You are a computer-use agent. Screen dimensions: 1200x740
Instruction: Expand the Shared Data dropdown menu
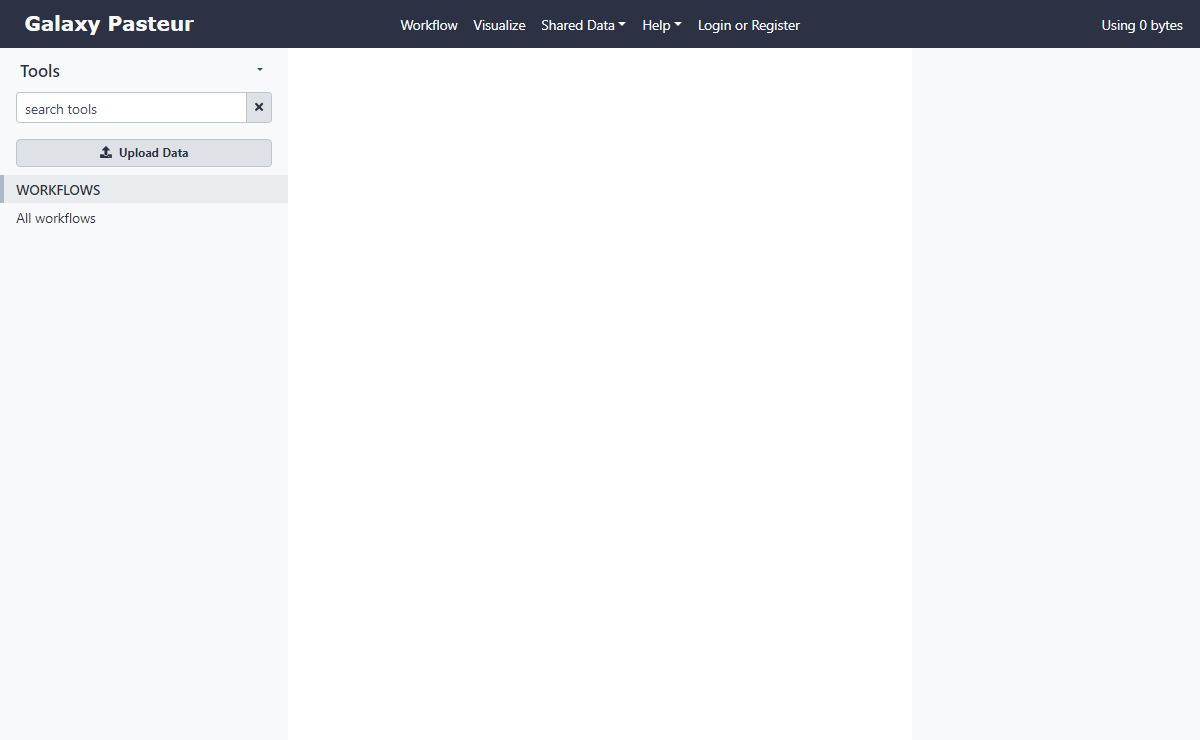pos(583,25)
